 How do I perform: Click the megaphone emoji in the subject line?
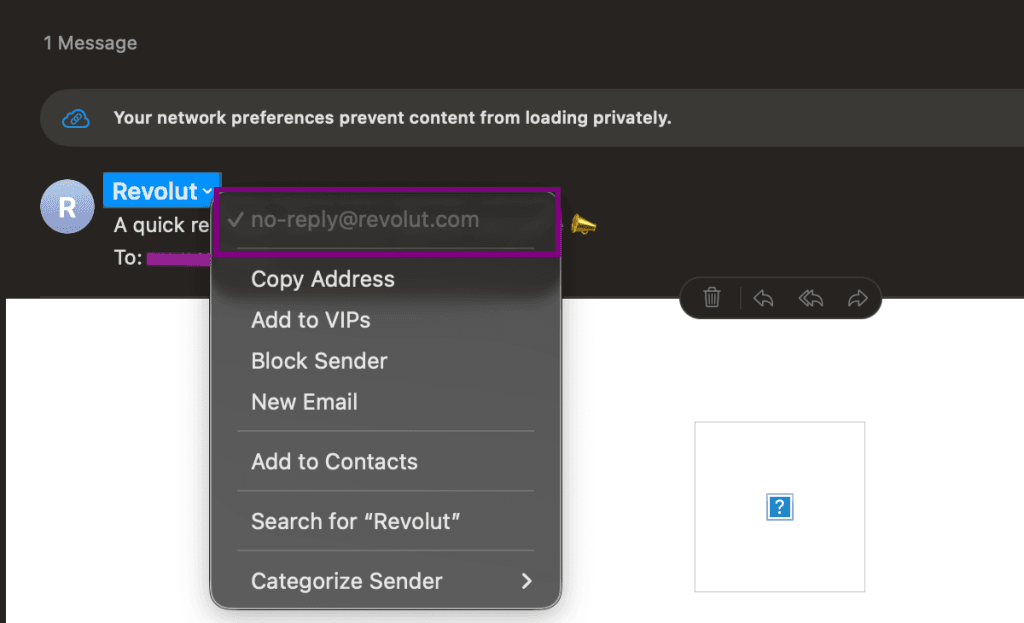[582, 224]
